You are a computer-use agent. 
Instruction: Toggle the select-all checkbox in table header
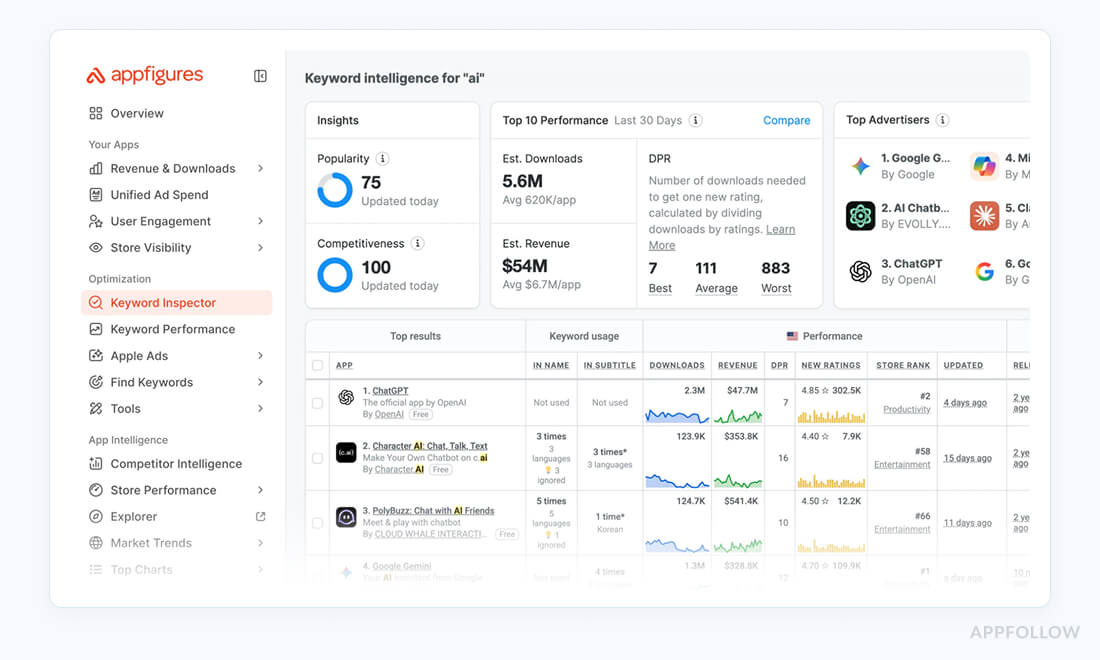coord(317,366)
